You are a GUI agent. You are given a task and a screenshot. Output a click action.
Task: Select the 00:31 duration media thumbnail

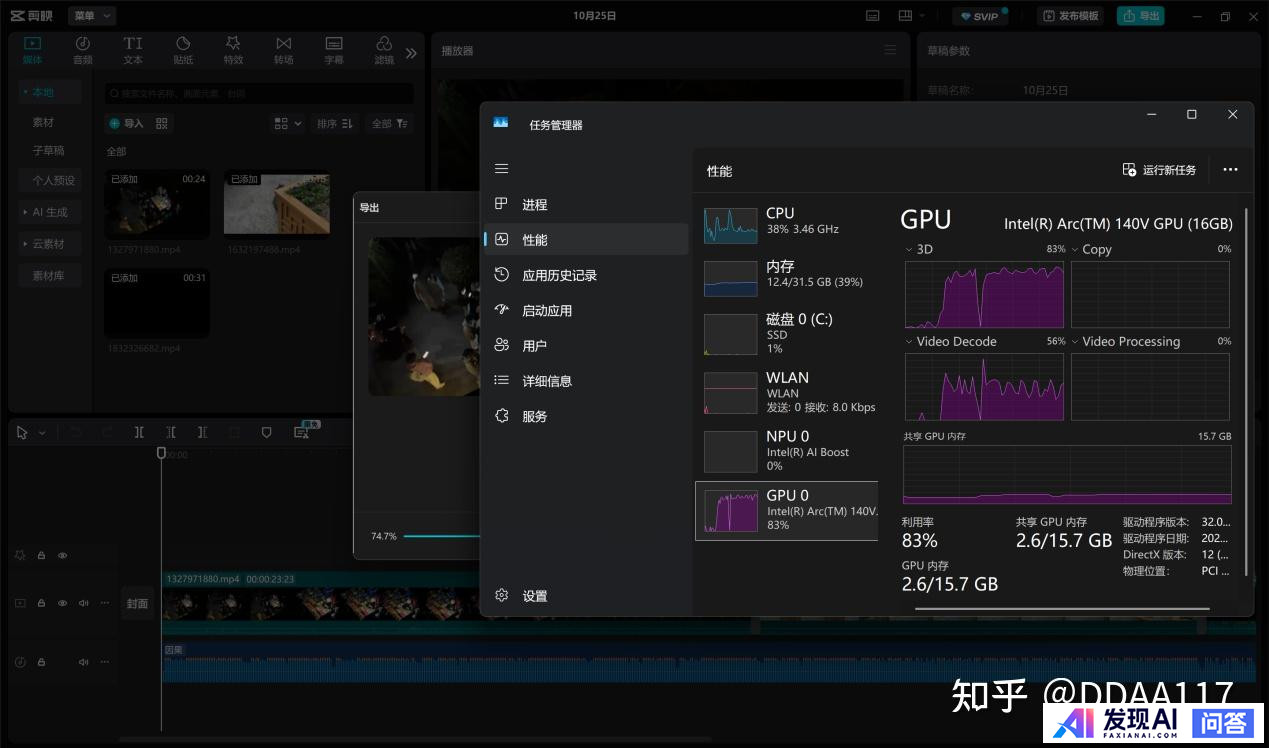(x=157, y=303)
